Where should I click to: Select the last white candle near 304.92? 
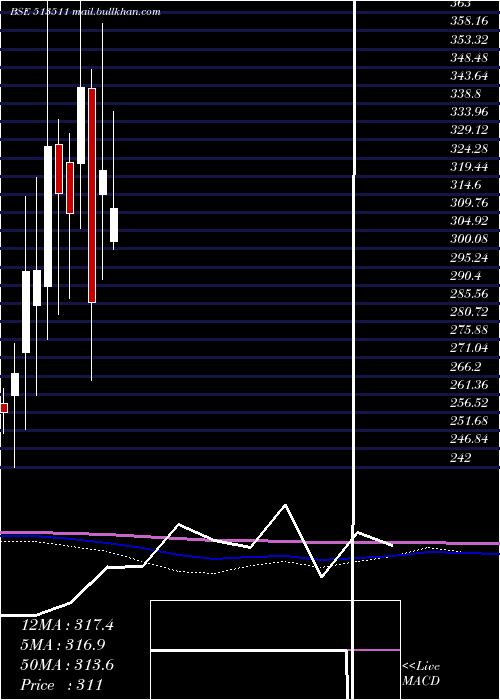[x=114, y=225]
